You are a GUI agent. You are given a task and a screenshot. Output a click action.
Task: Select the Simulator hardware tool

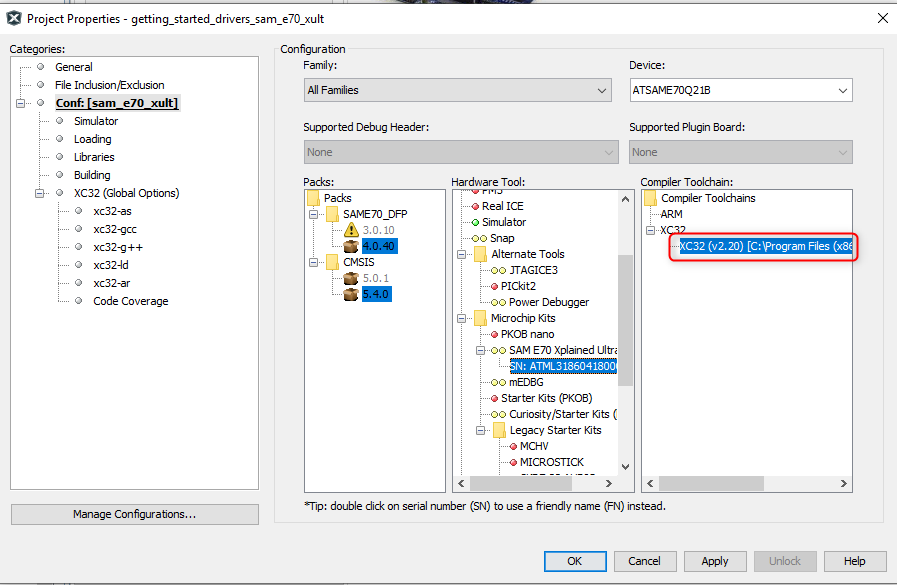tap(503, 222)
